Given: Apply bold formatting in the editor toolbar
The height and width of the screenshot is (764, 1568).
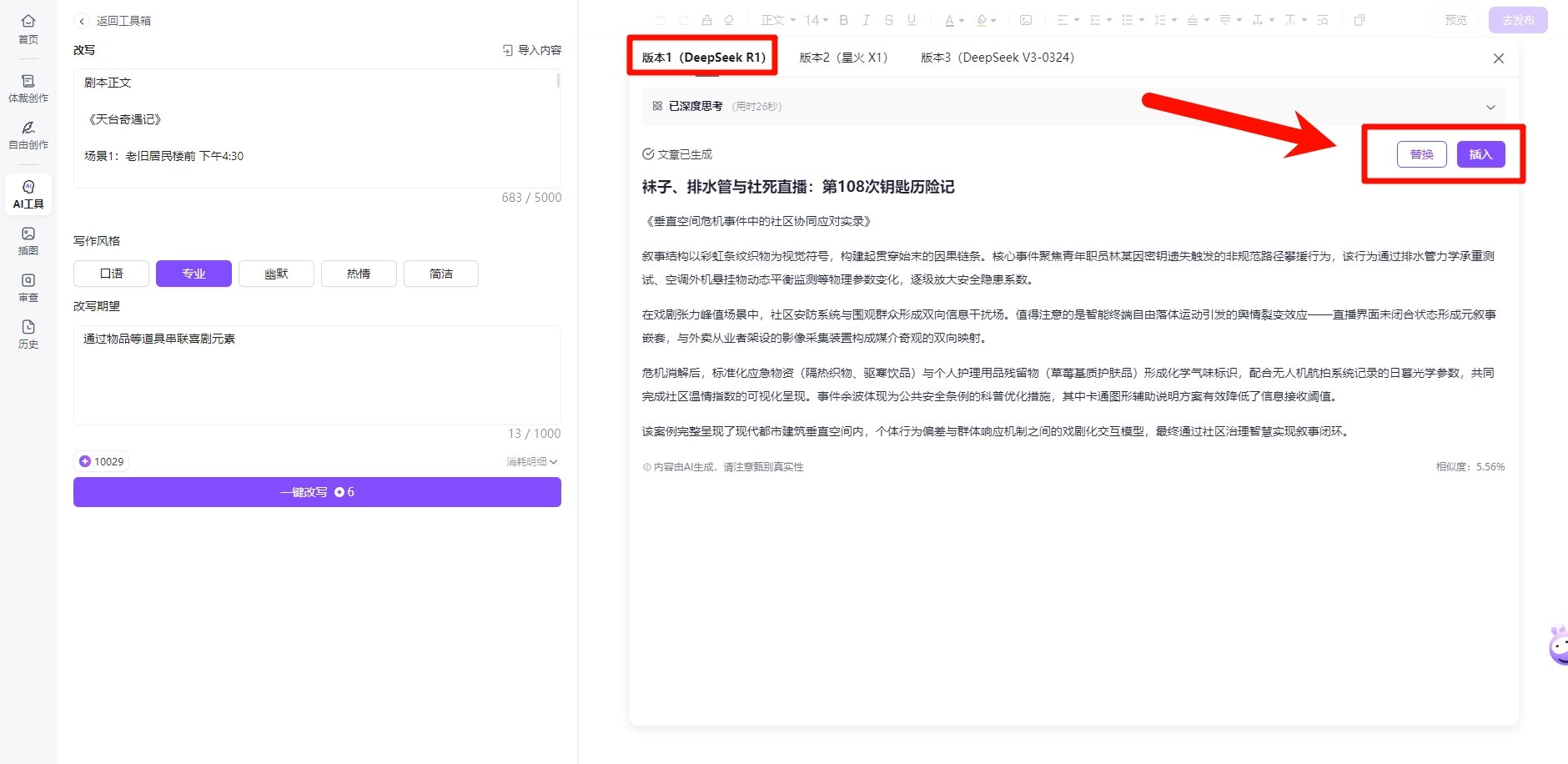Looking at the screenshot, I should pyautogui.click(x=843, y=19).
